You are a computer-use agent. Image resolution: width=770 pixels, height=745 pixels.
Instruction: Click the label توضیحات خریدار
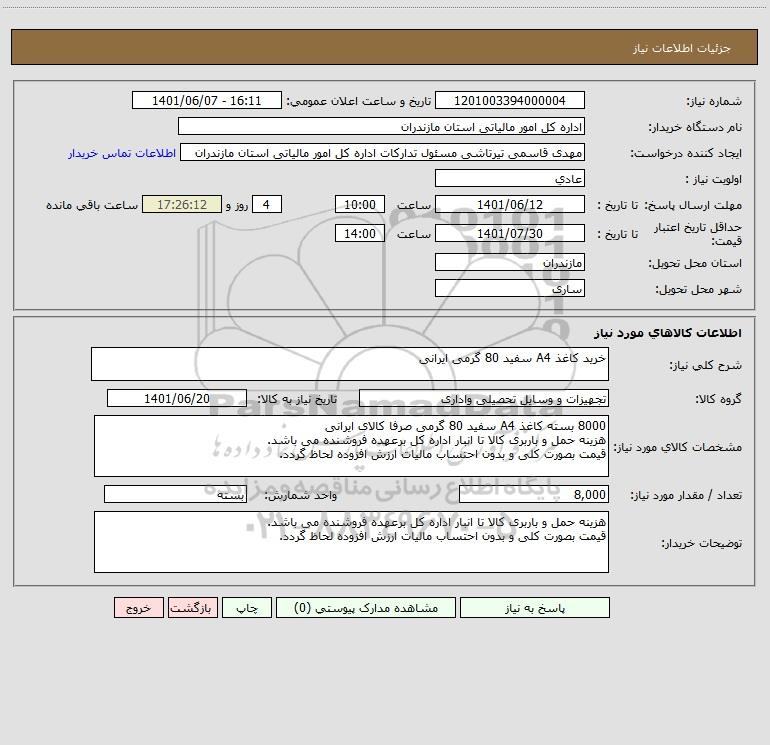[x=701, y=544]
